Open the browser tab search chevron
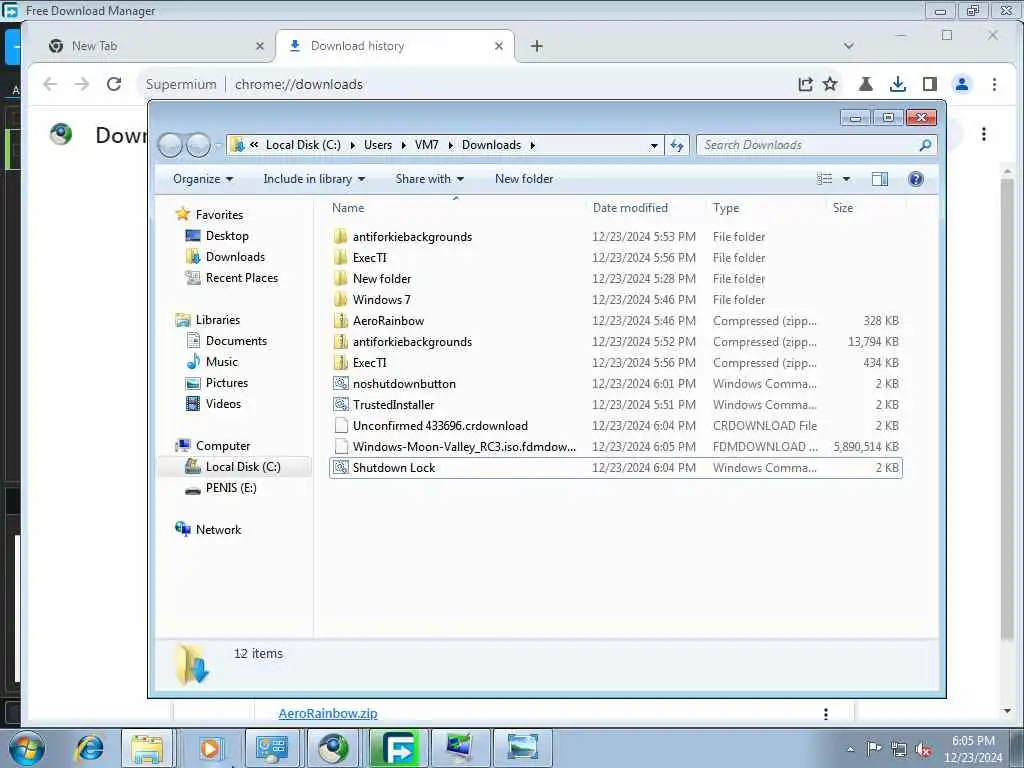 [x=849, y=46]
